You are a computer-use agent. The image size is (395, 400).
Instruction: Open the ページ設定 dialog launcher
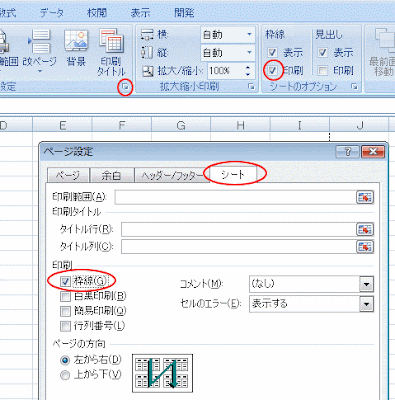pos(125,87)
